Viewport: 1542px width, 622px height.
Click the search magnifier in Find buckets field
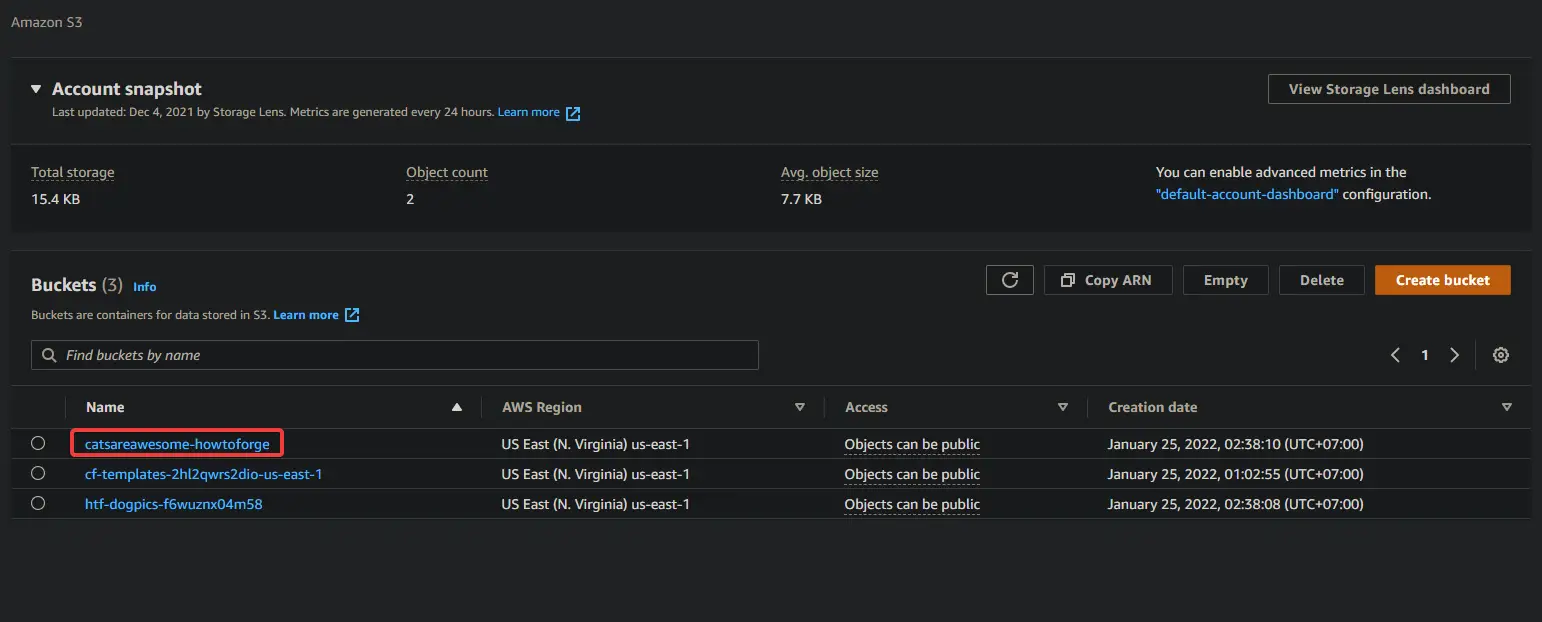[48, 354]
